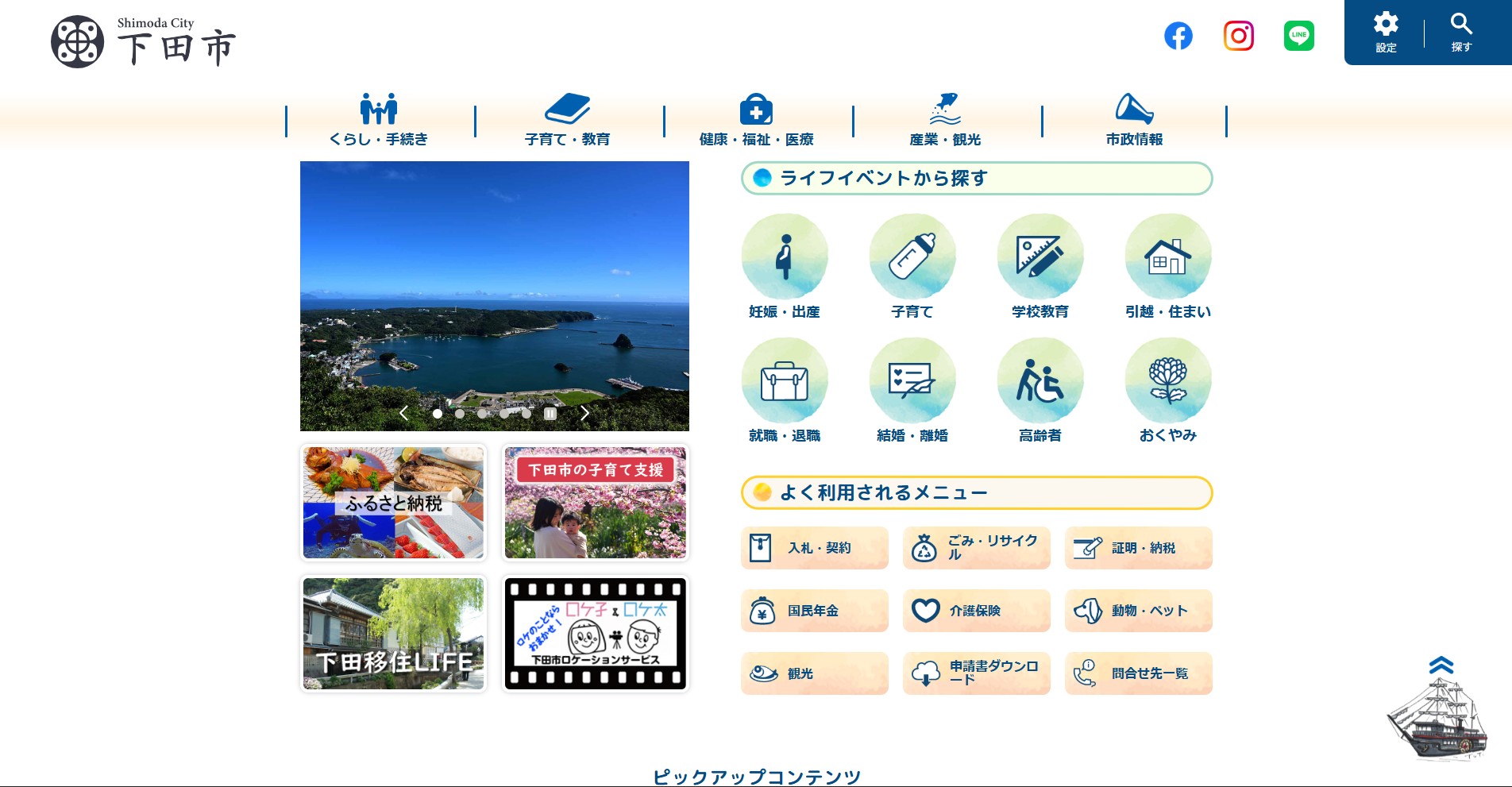Open the 観光 menu button

(815, 673)
